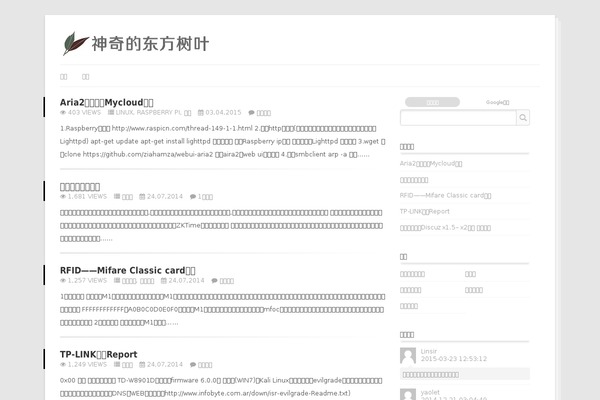Click calendar icon of 1,681 views post
The image size is (600, 400).
(142, 197)
